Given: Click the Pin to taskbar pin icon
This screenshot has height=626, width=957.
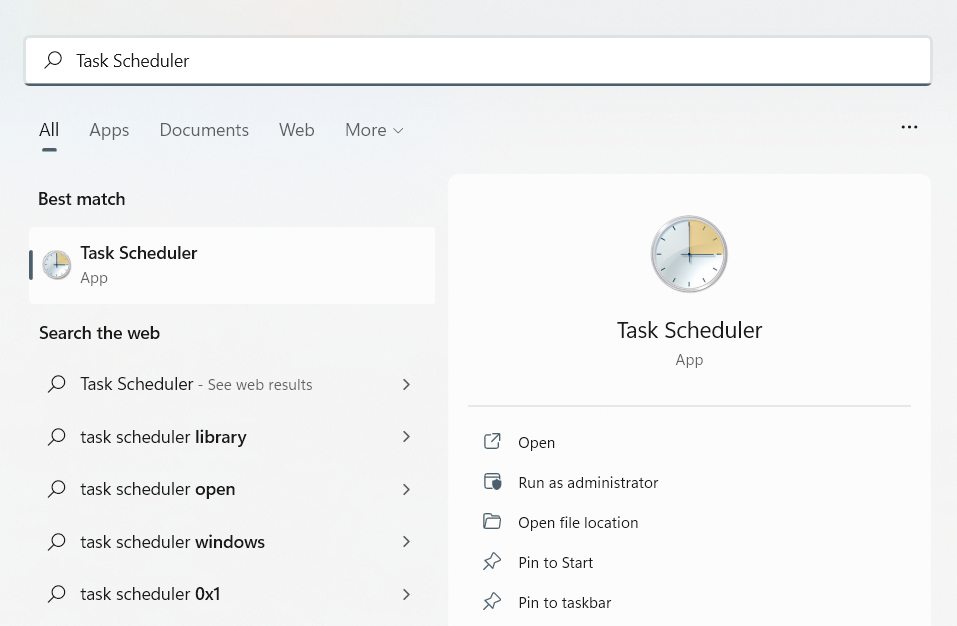Looking at the screenshot, I should 492,602.
